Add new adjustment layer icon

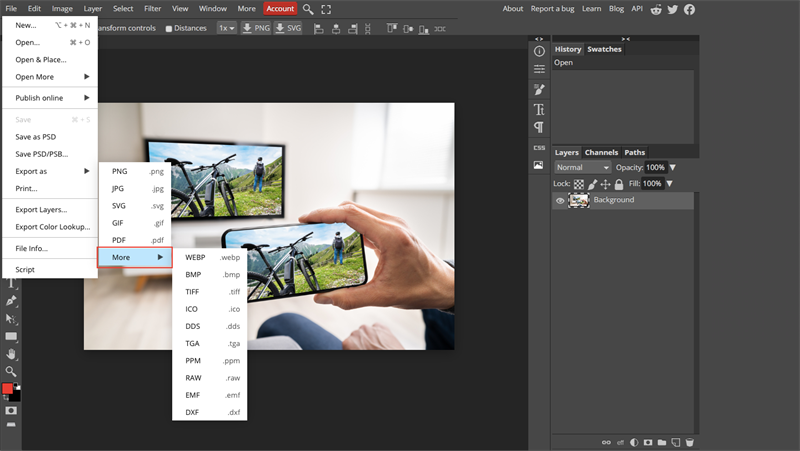point(634,442)
